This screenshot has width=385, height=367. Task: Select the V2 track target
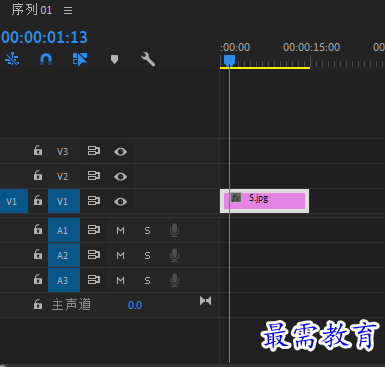(62, 176)
